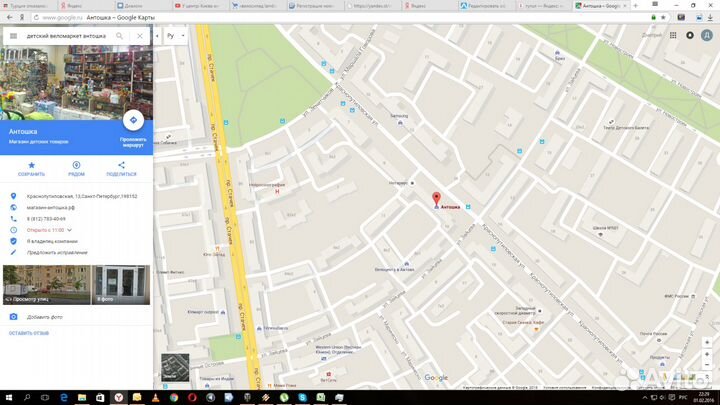
Task: Click the Nearby (Рядом) icon
Action: pos(76,164)
